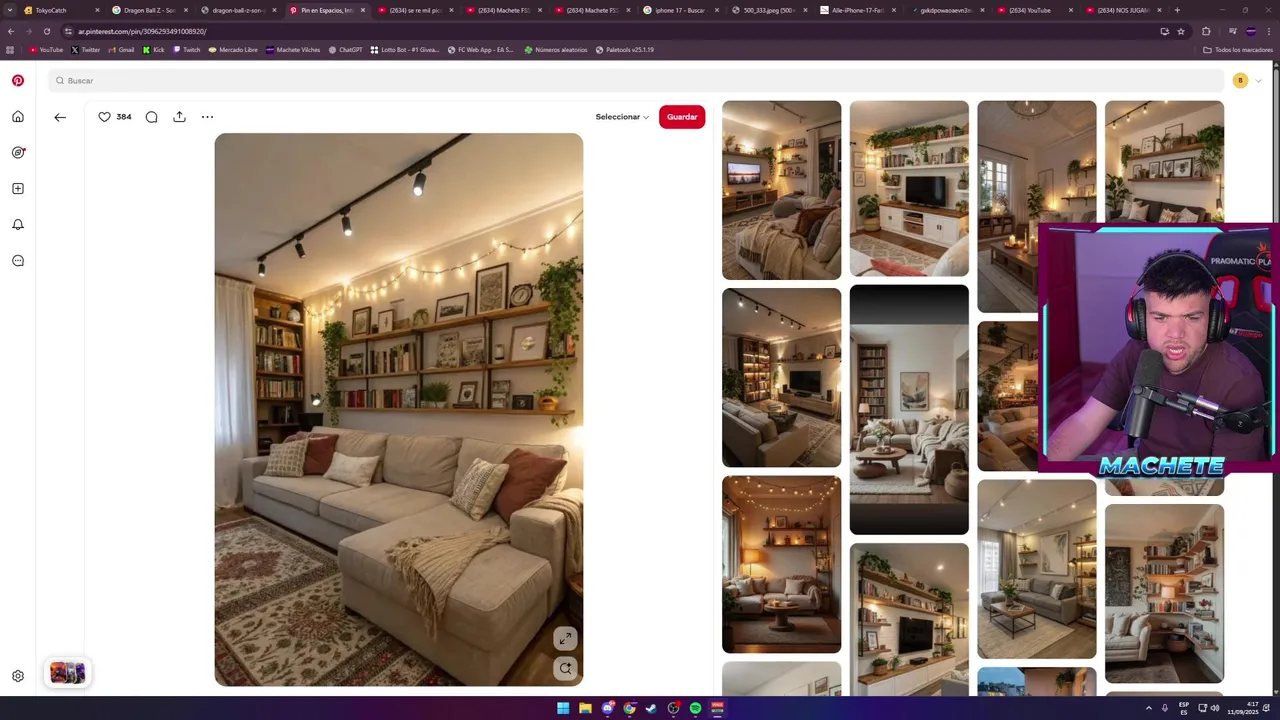Open more options three-dot menu on pin
1280x720 pixels.
[x=207, y=117]
